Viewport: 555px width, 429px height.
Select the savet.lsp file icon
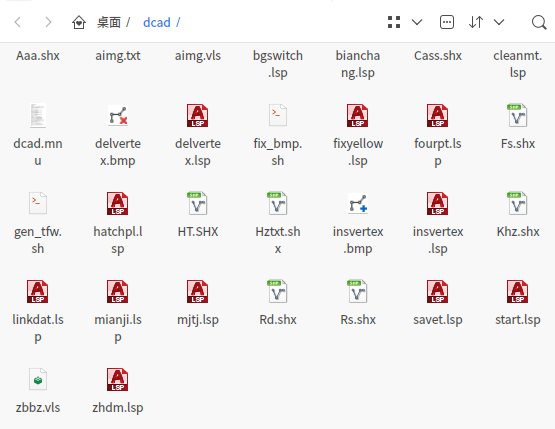437,292
